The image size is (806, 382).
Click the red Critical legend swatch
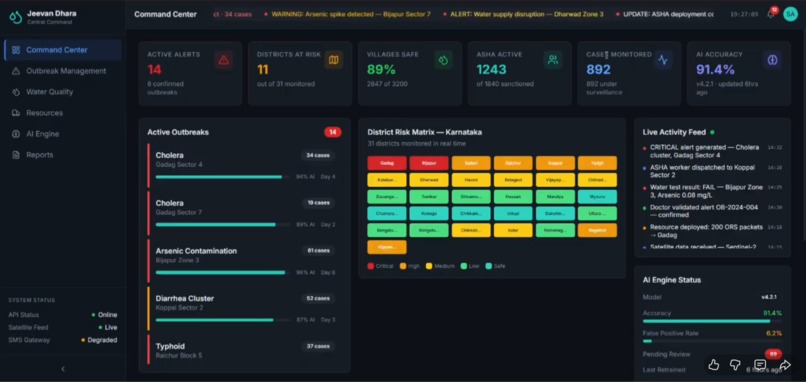tap(371, 266)
